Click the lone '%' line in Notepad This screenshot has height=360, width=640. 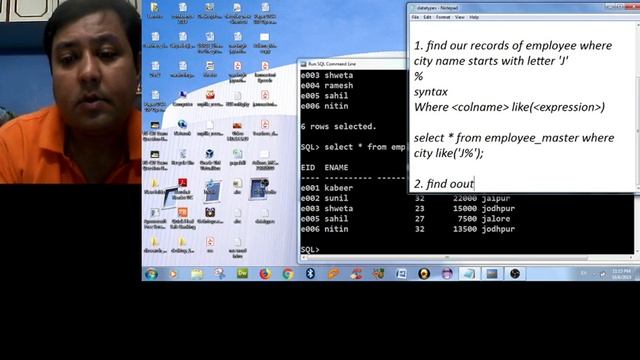(418, 76)
